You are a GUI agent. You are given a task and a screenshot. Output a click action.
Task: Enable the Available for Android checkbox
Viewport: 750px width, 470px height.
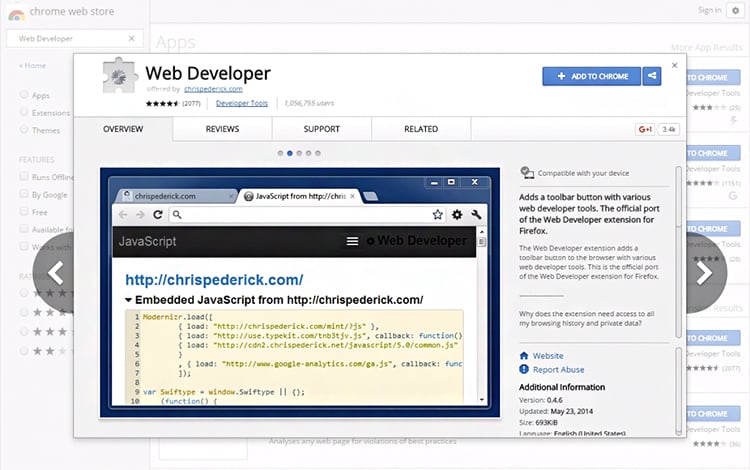tap(23, 229)
